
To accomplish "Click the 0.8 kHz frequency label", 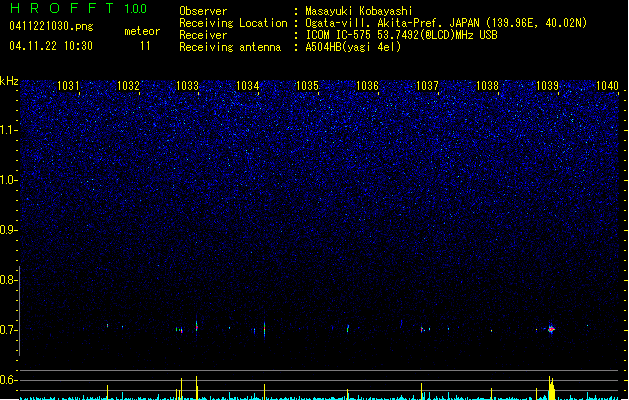I will pos(8,280).
